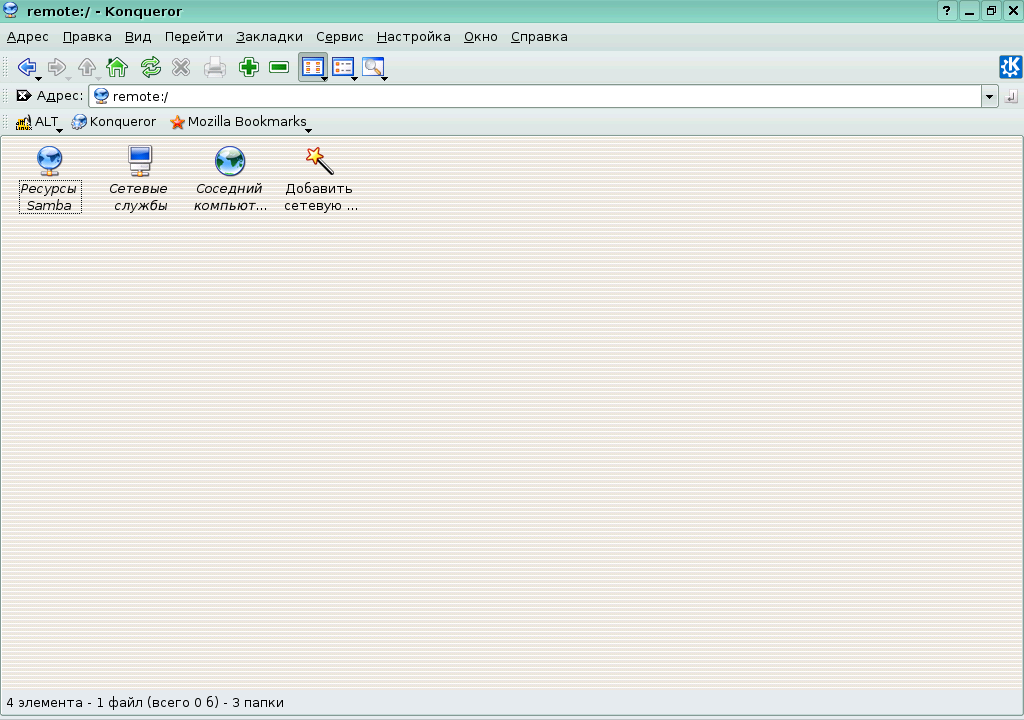Open the Закладки menu
1024x720 pixels.
[269, 37]
